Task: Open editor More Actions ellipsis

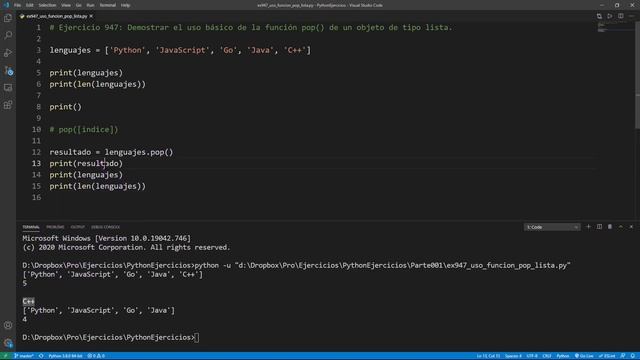Action: [631, 16]
